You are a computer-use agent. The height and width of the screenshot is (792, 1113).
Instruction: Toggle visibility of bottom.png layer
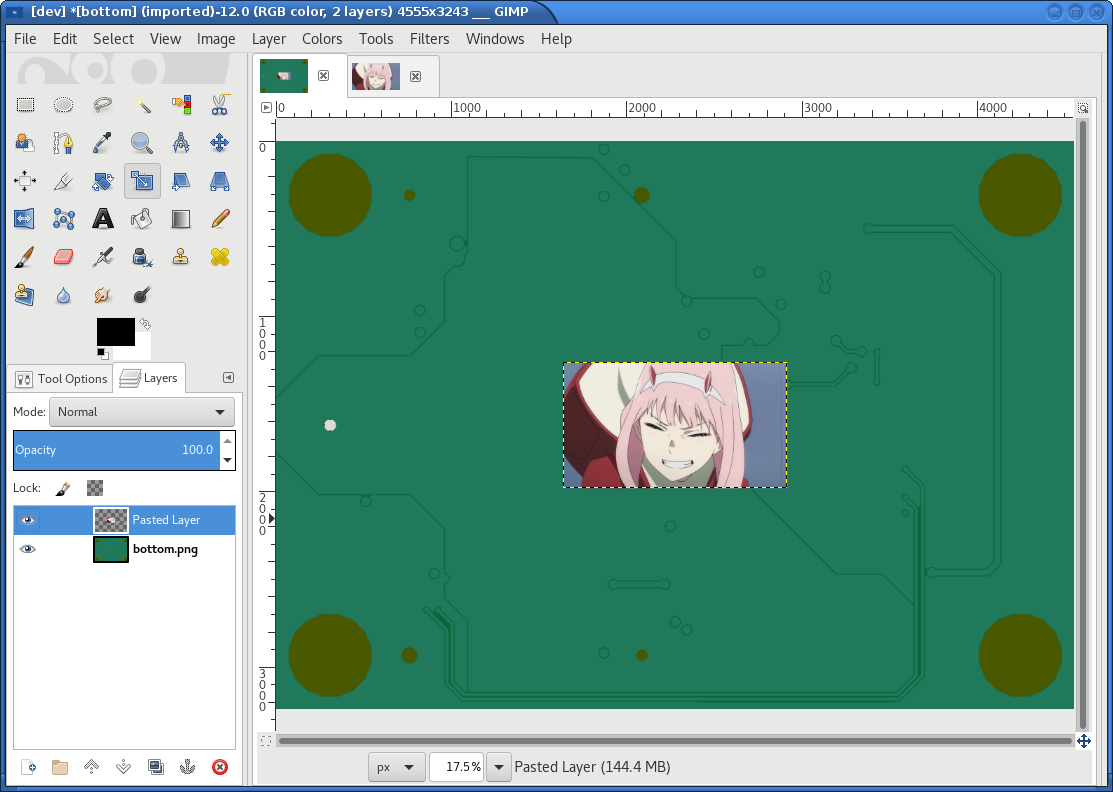(x=28, y=549)
